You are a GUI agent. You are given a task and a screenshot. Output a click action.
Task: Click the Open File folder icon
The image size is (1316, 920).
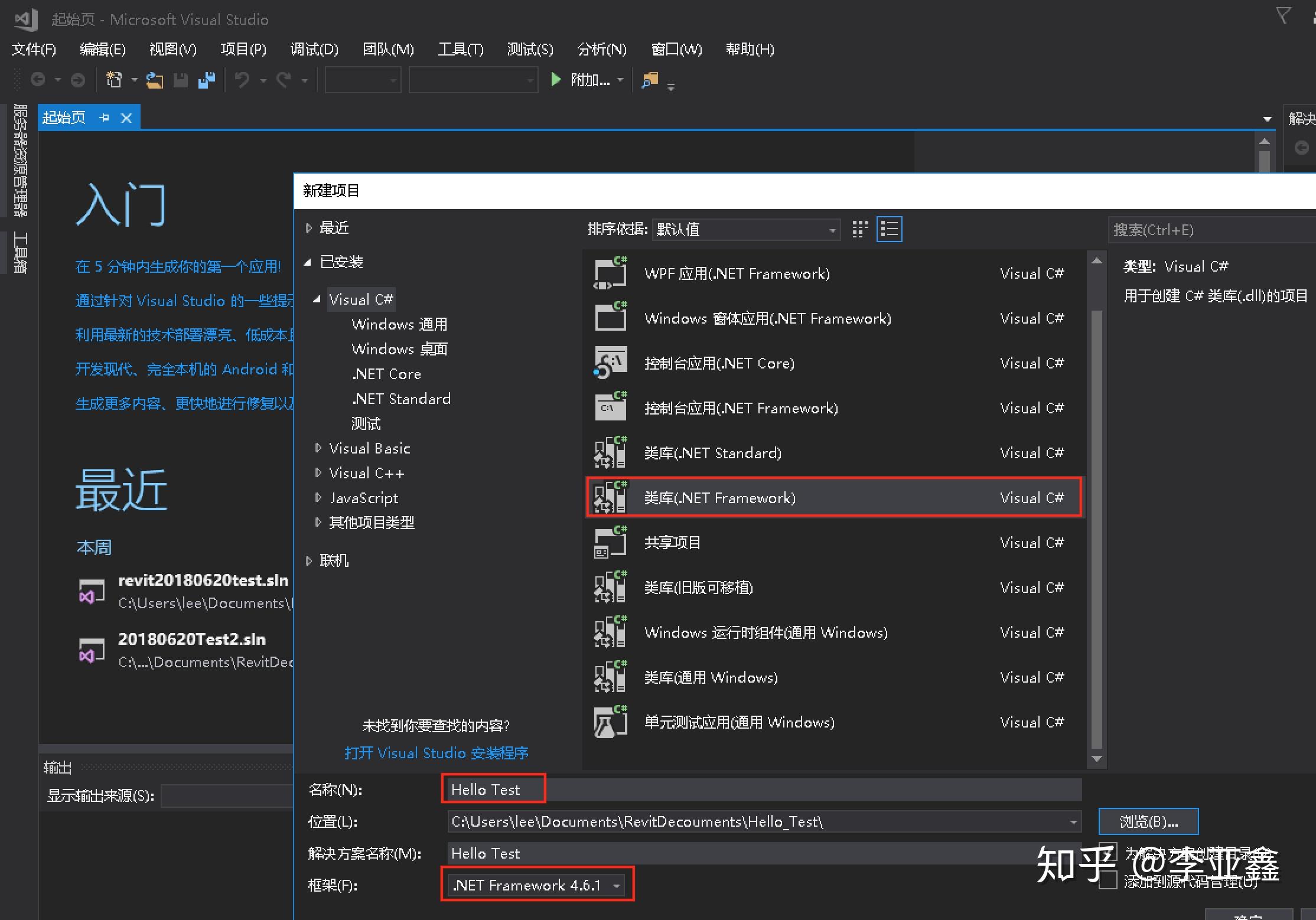(x=155, y=80)
